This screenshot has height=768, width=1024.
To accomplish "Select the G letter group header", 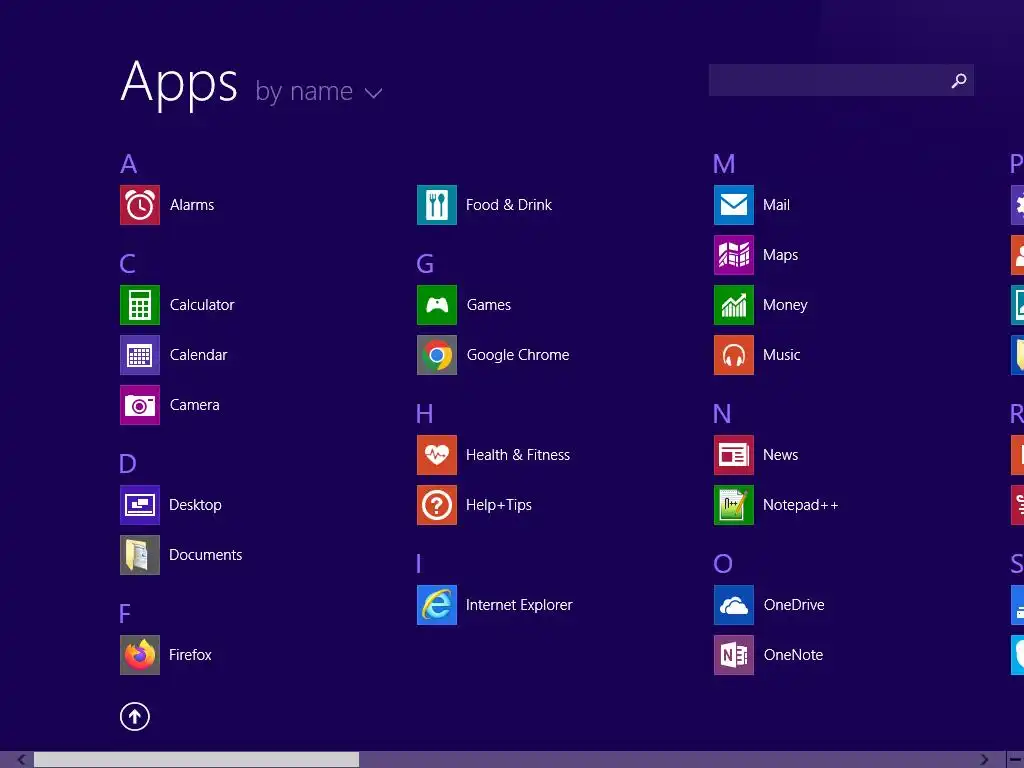I will coord(425,264).
